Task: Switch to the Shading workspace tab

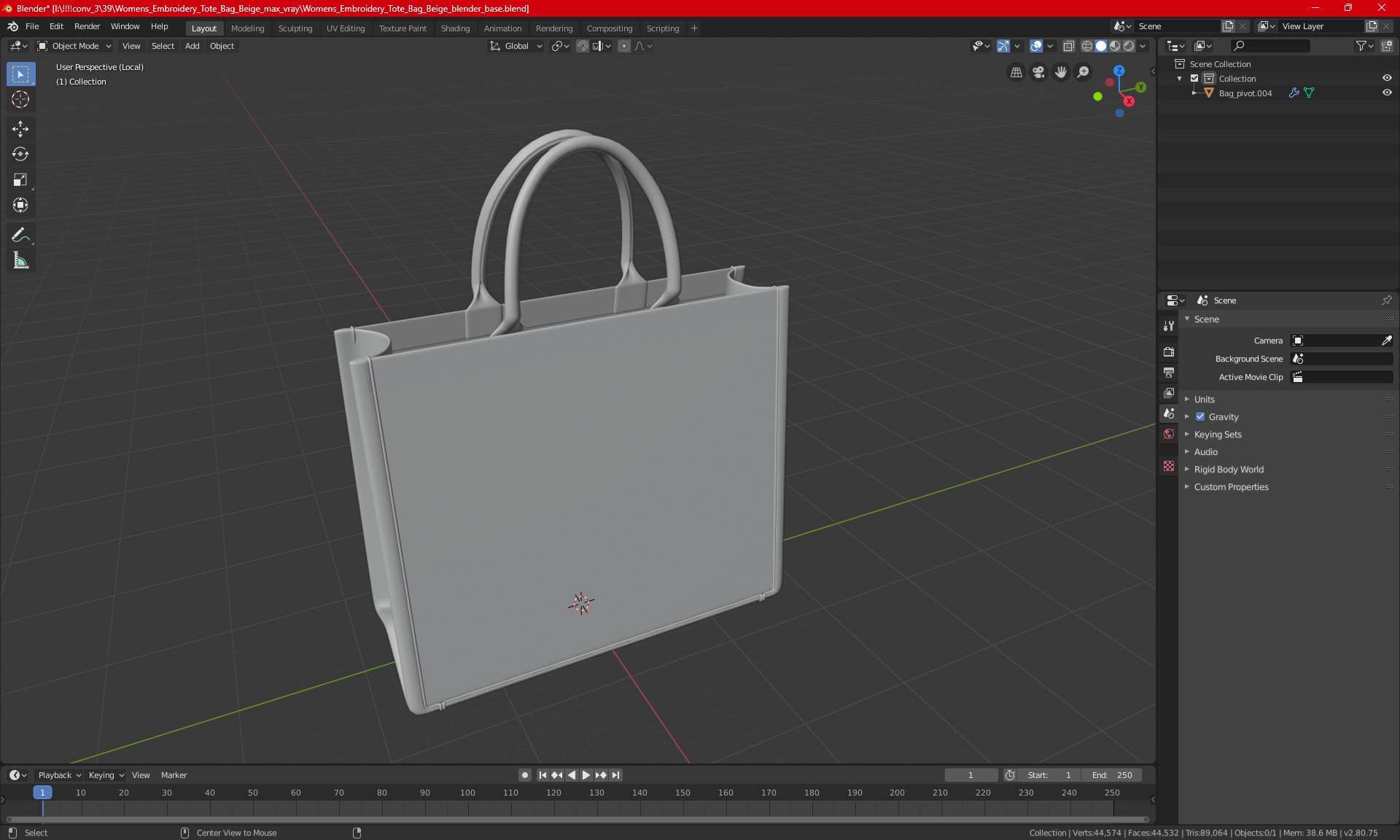Action: (455, 28)
